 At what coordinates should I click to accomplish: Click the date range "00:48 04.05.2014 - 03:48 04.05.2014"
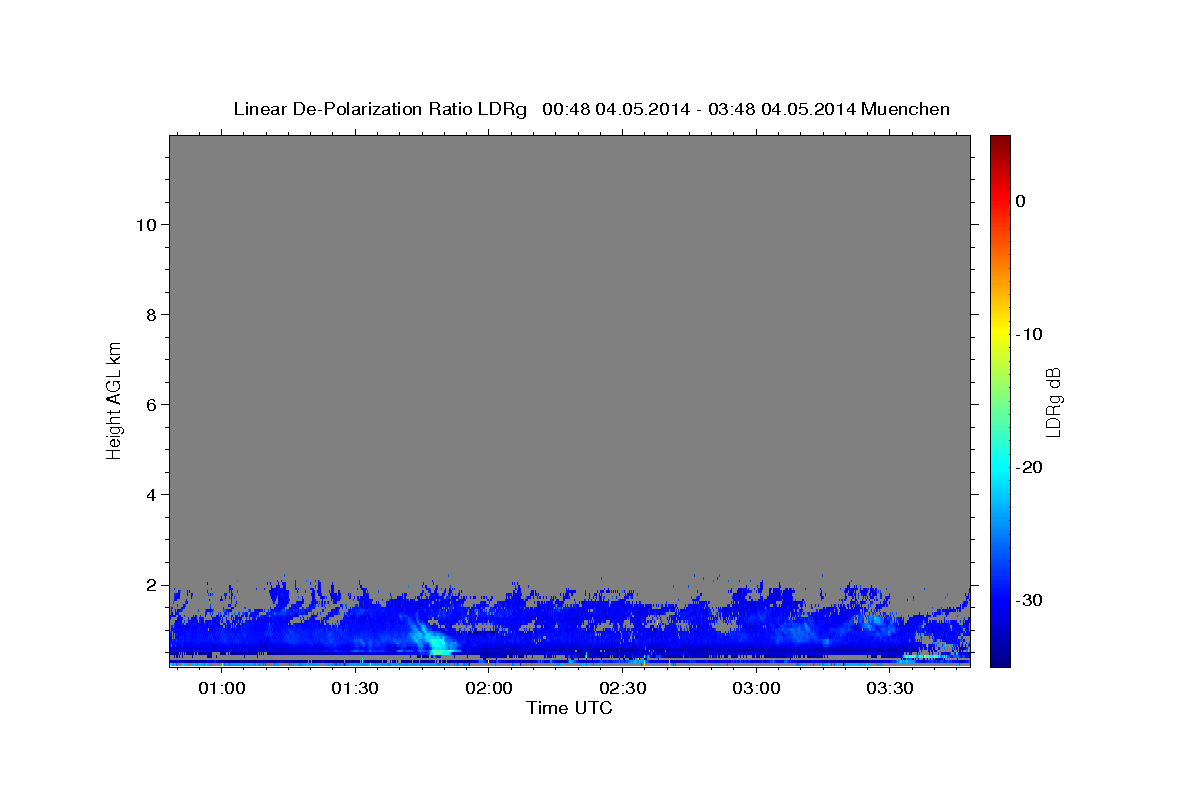click(699, 109)
